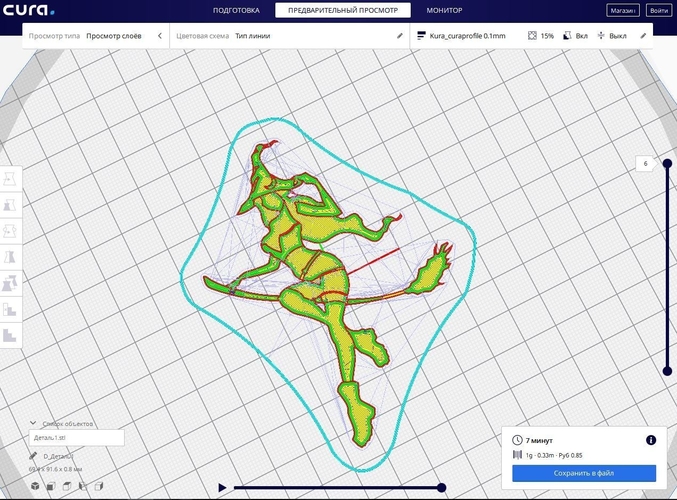Viewport: 677px width, 500px height.
Task: Click the Вкл support status text
Action: pos(582,36)
